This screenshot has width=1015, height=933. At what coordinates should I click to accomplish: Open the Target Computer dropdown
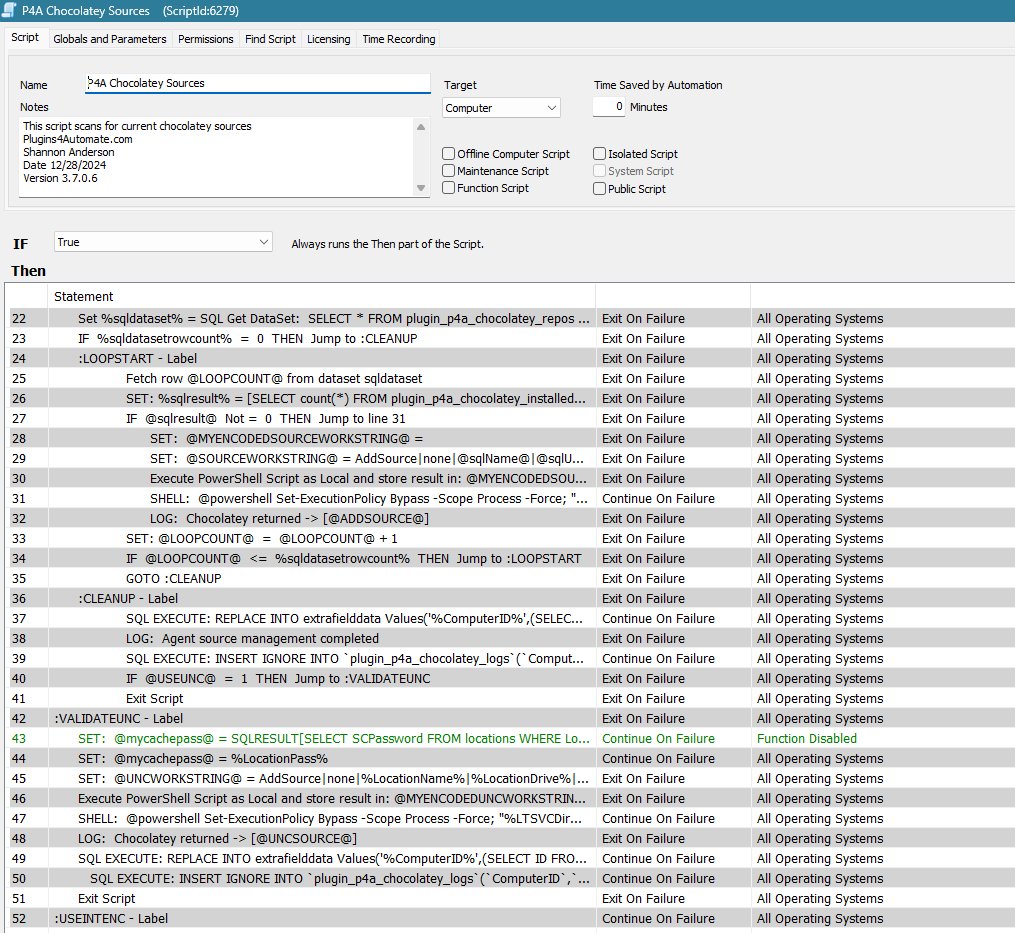point(501,108)
